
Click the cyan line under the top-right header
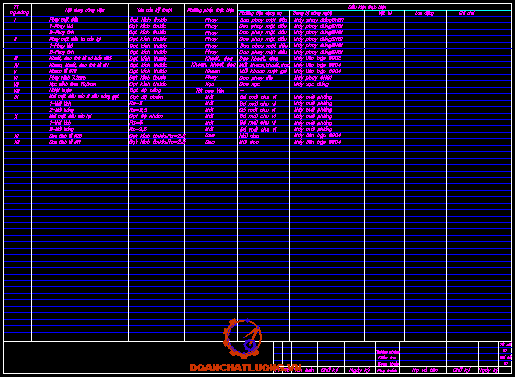[x=374, y=11]
